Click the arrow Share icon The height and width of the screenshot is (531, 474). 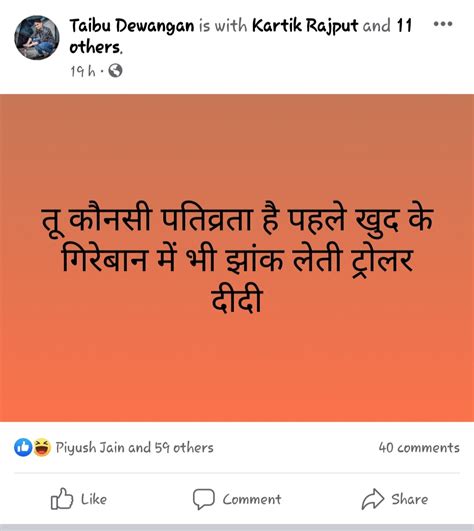coord(373,499)
